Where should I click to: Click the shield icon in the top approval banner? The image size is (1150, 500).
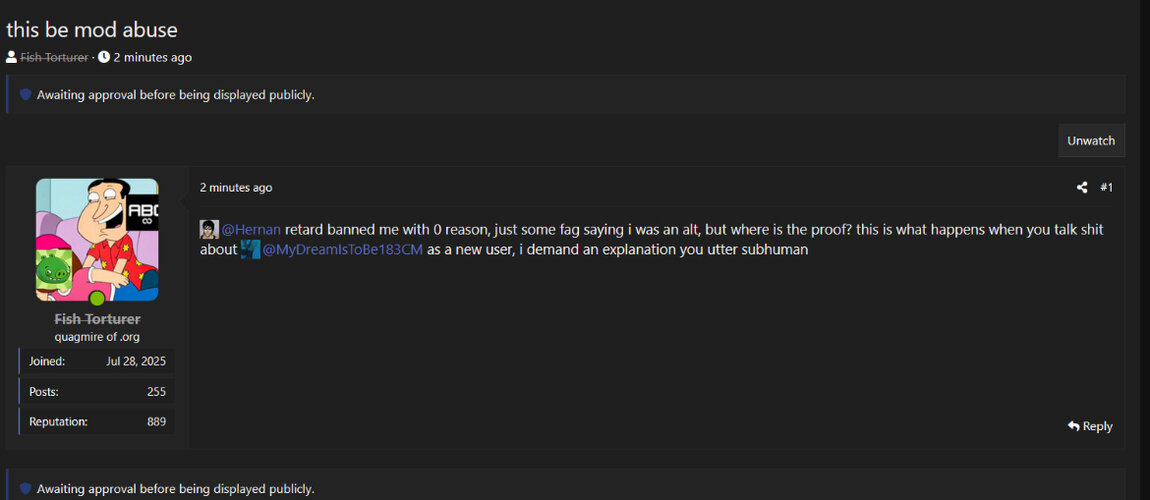[x=26, y=95]
